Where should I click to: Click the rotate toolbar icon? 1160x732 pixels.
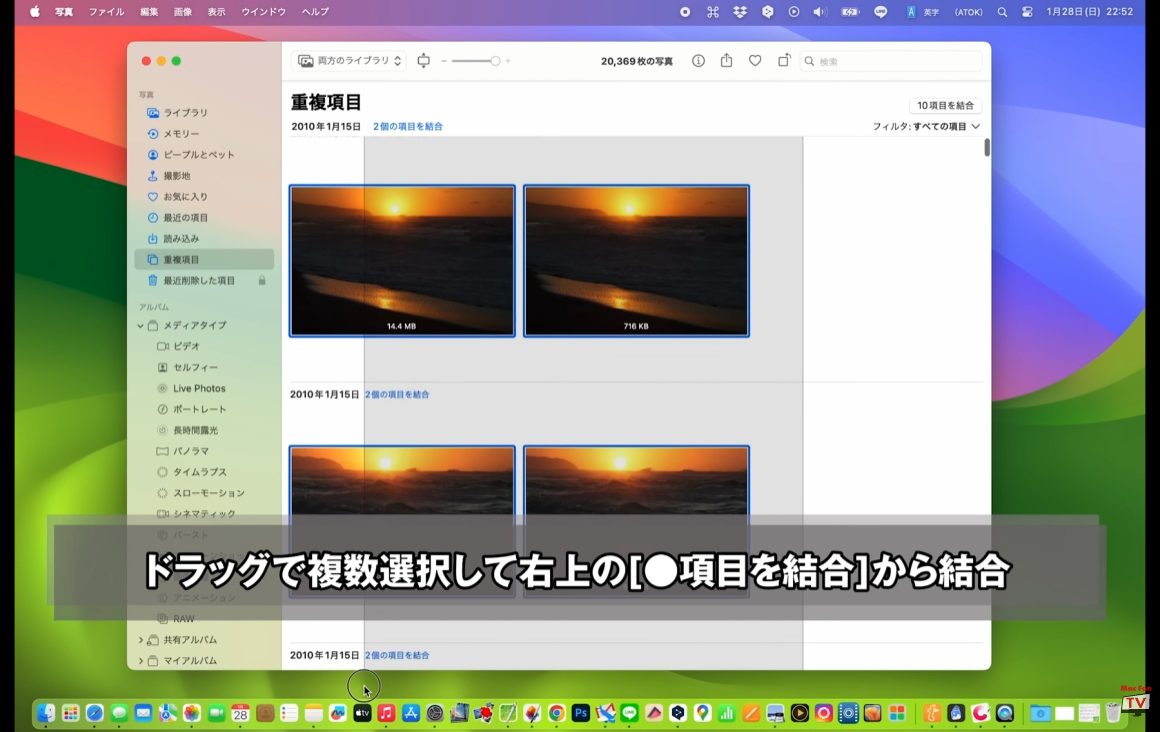(783, 61)
